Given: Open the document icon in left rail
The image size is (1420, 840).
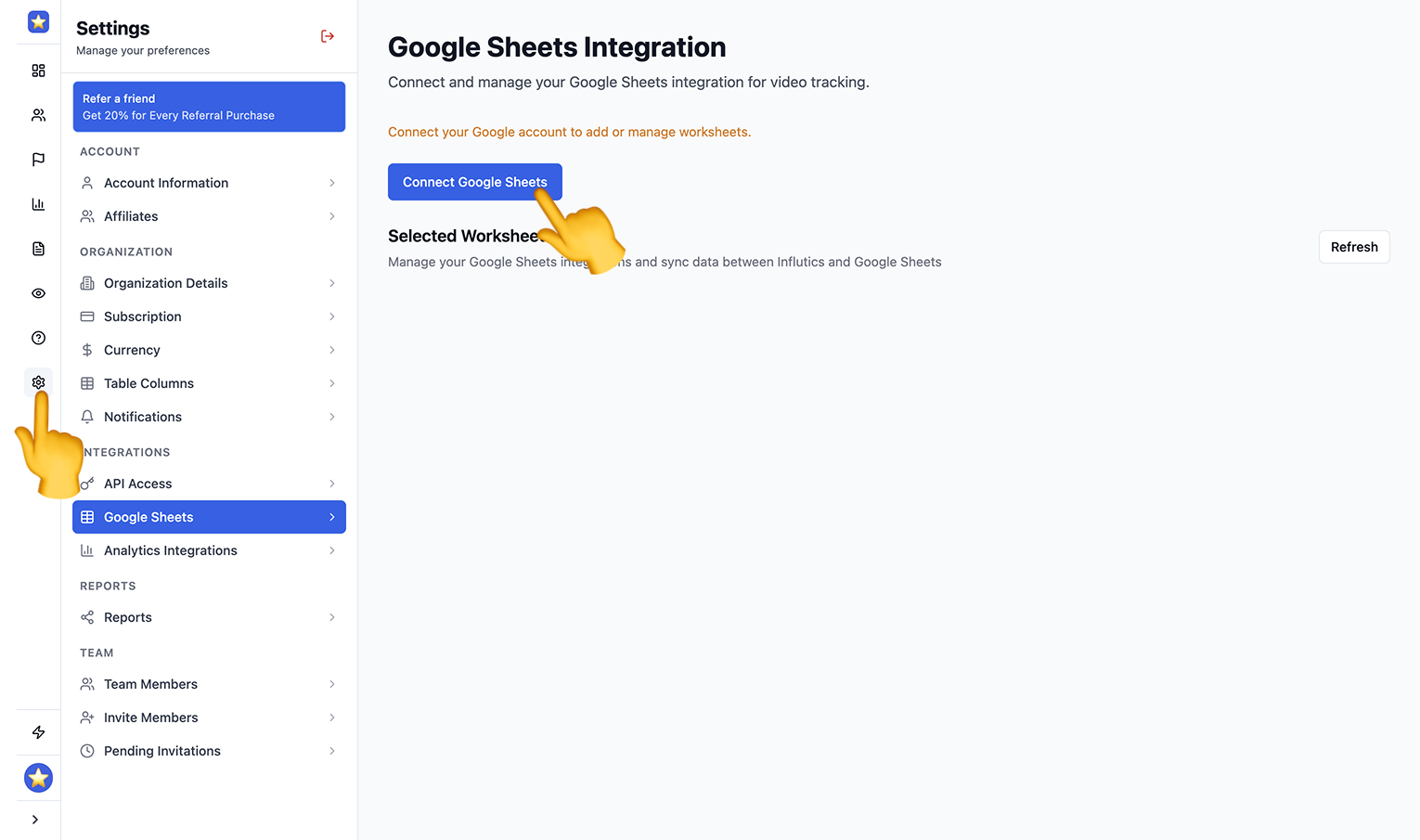Looking at the screenshot, I should 38,249.
